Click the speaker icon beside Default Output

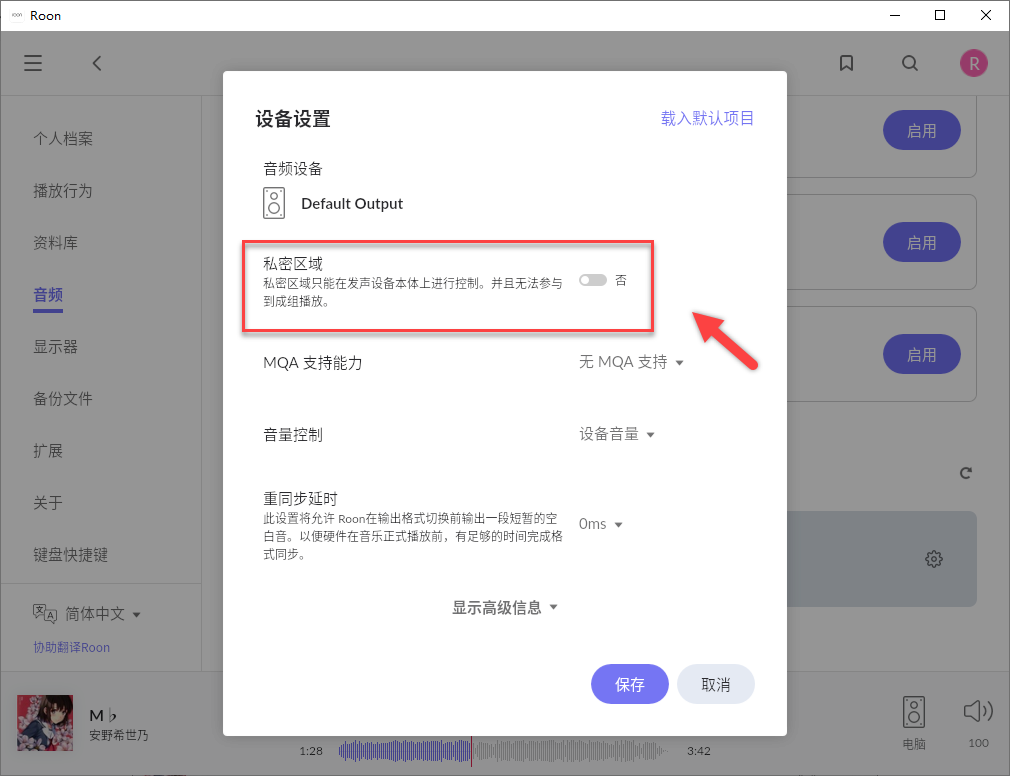(274, 203)
